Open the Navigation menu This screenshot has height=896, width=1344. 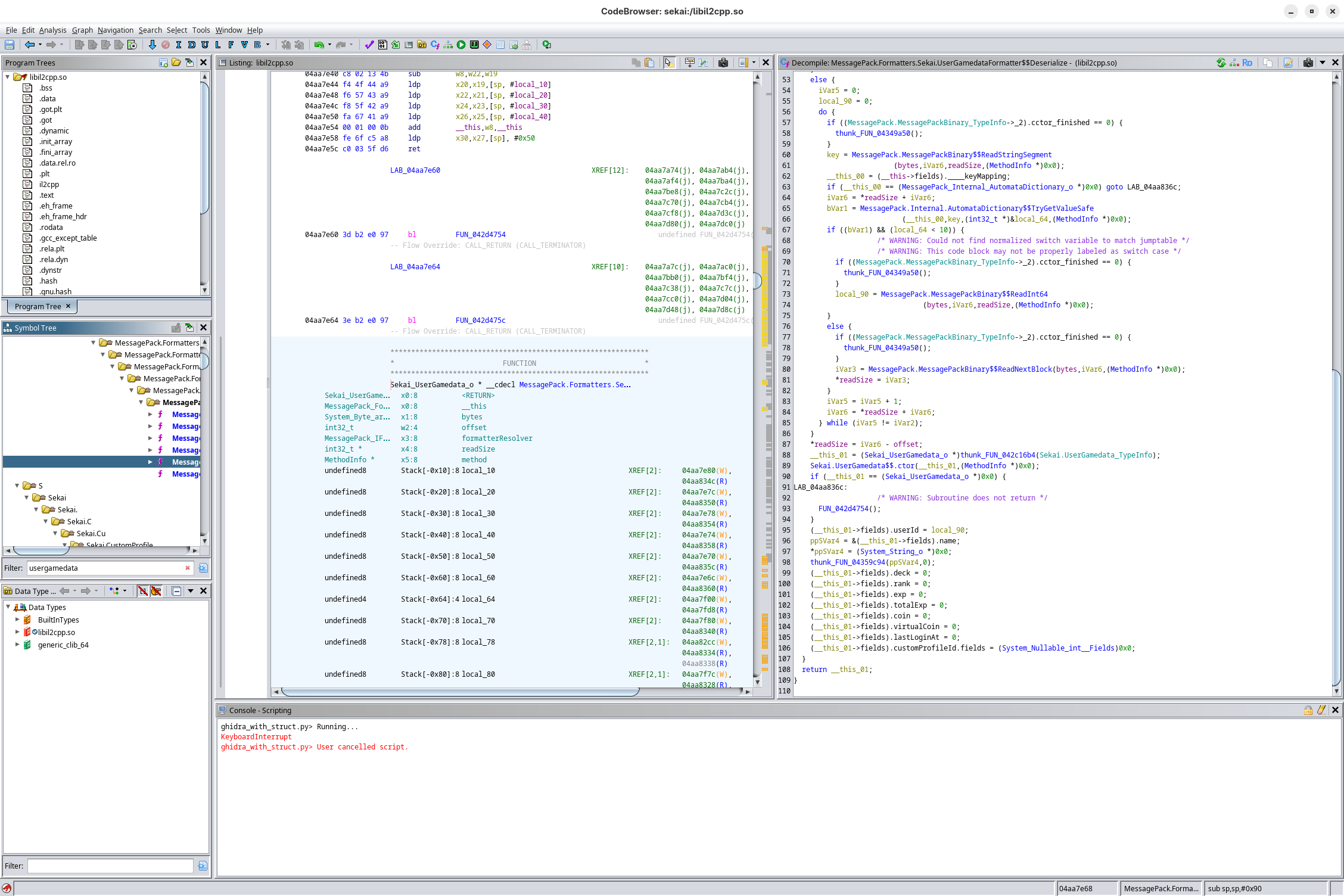tap(116, 30)
